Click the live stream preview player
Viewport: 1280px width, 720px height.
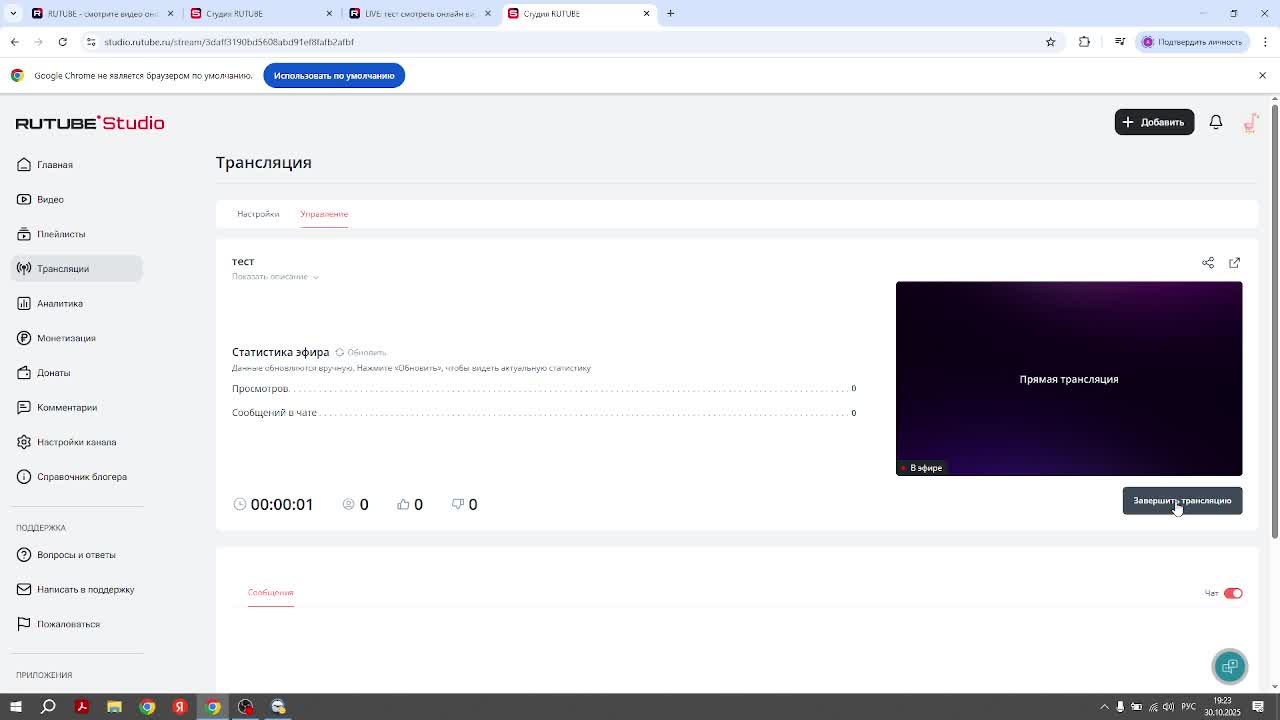pos(1069,379)
